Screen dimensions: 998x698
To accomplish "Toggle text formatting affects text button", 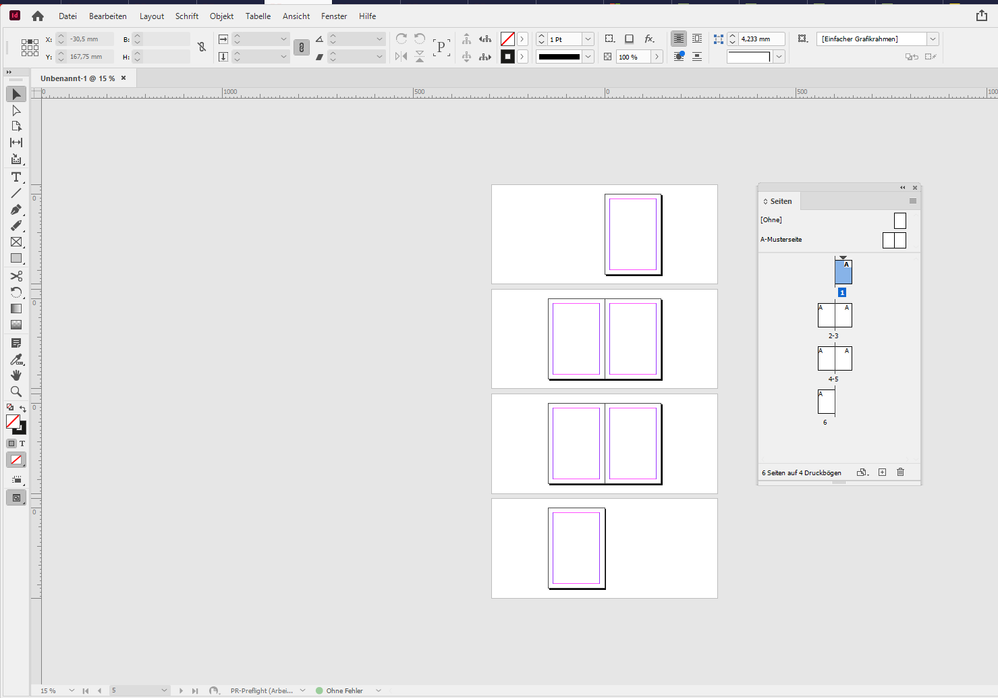I will (x=22, y=443).
